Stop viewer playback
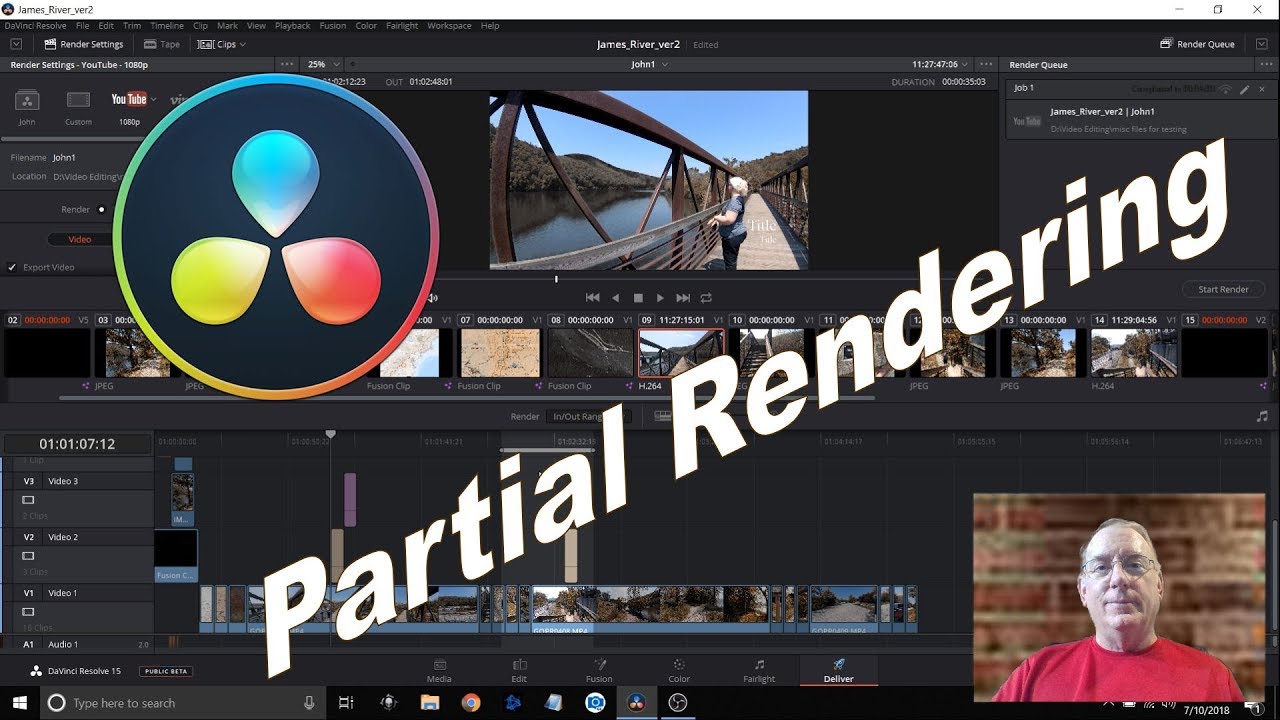Screen dimensions: 1280x720 click(x=638, y=298)
